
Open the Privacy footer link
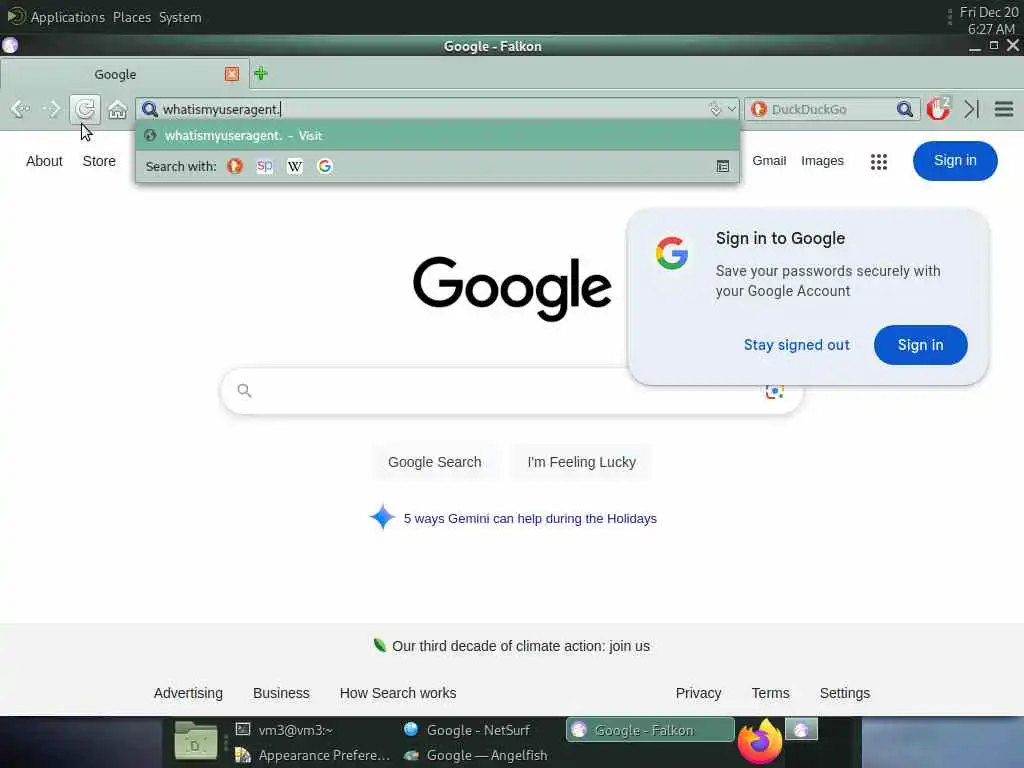click(698, 693)
